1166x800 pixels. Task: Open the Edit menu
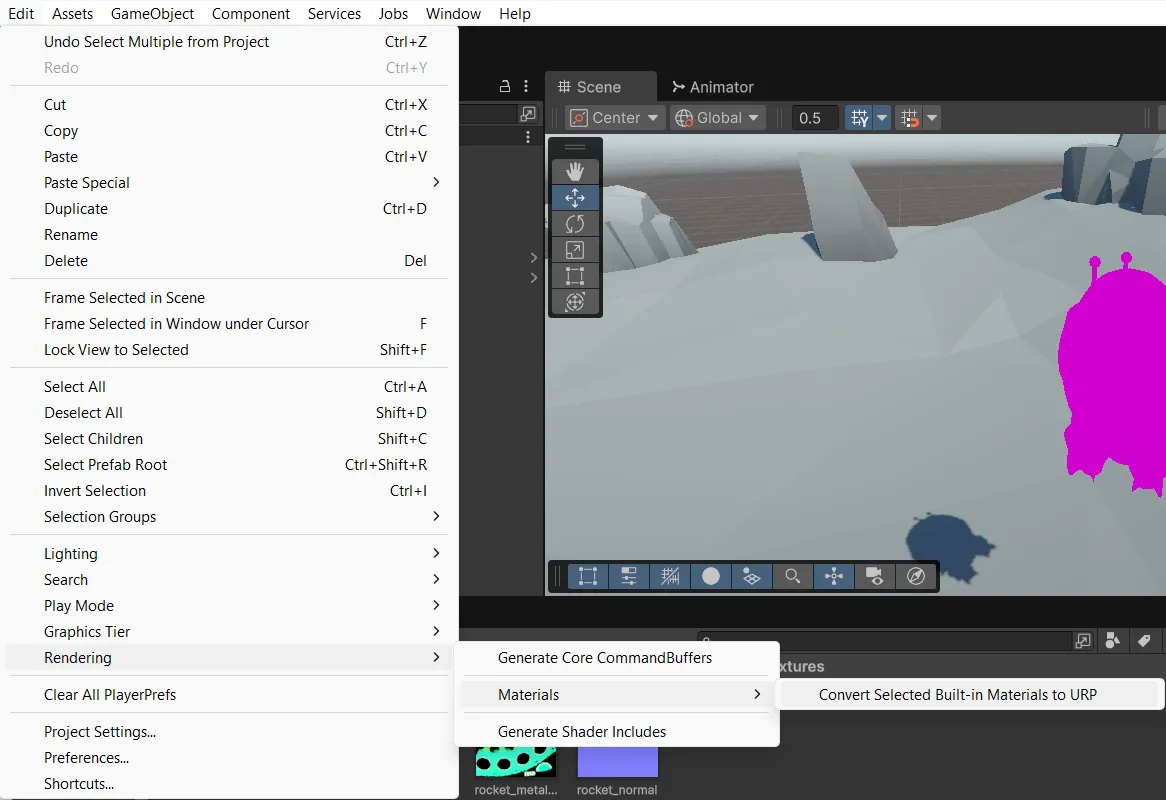[21, 13]
